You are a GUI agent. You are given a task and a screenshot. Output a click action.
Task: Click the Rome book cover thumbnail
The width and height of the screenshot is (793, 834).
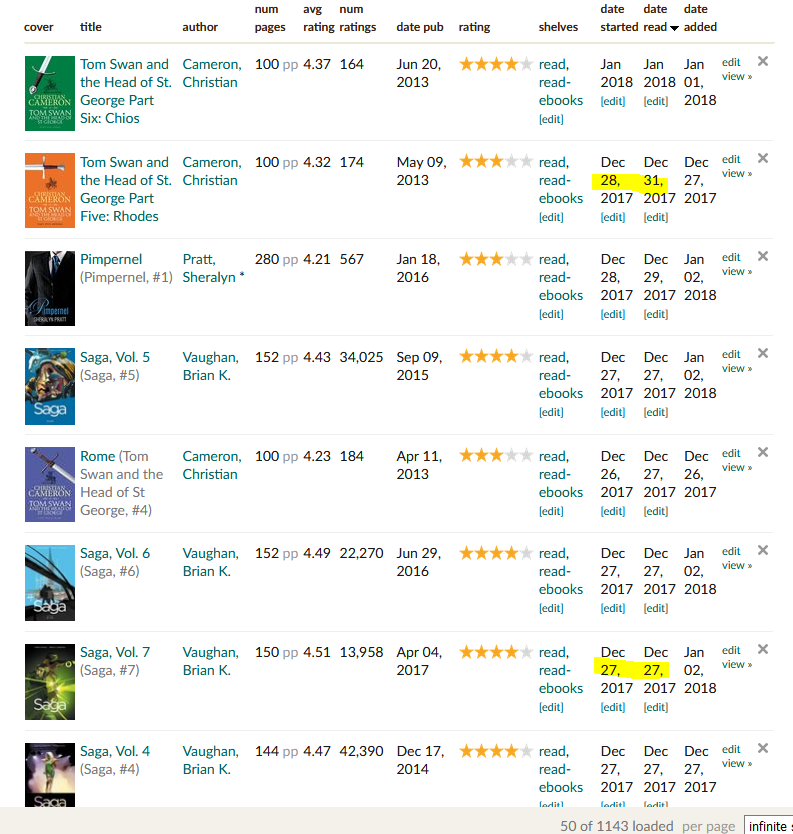(x=50, y=485)
